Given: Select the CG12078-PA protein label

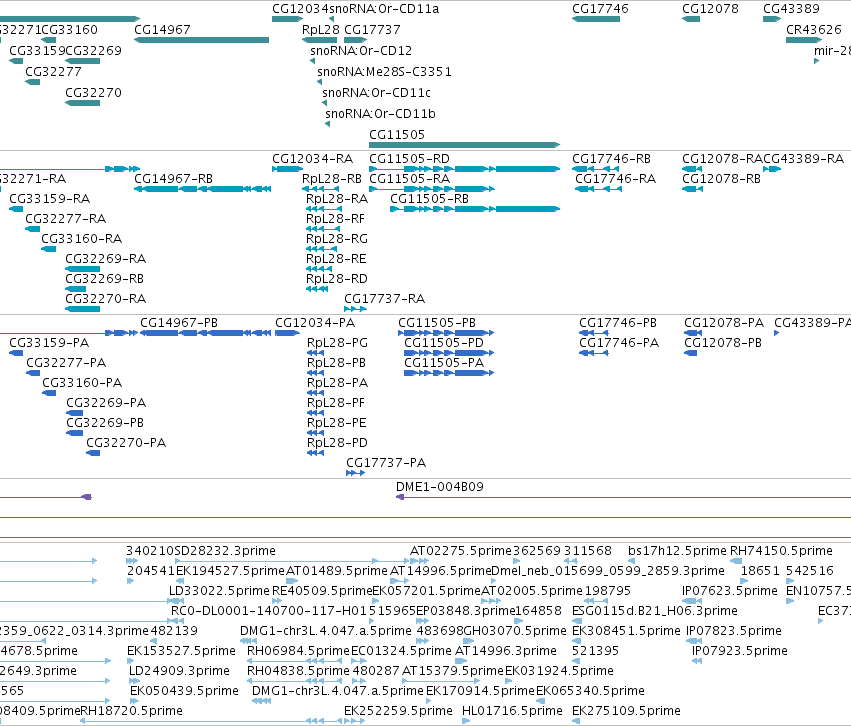Looking at the screenshot, I should click(724, 323).
